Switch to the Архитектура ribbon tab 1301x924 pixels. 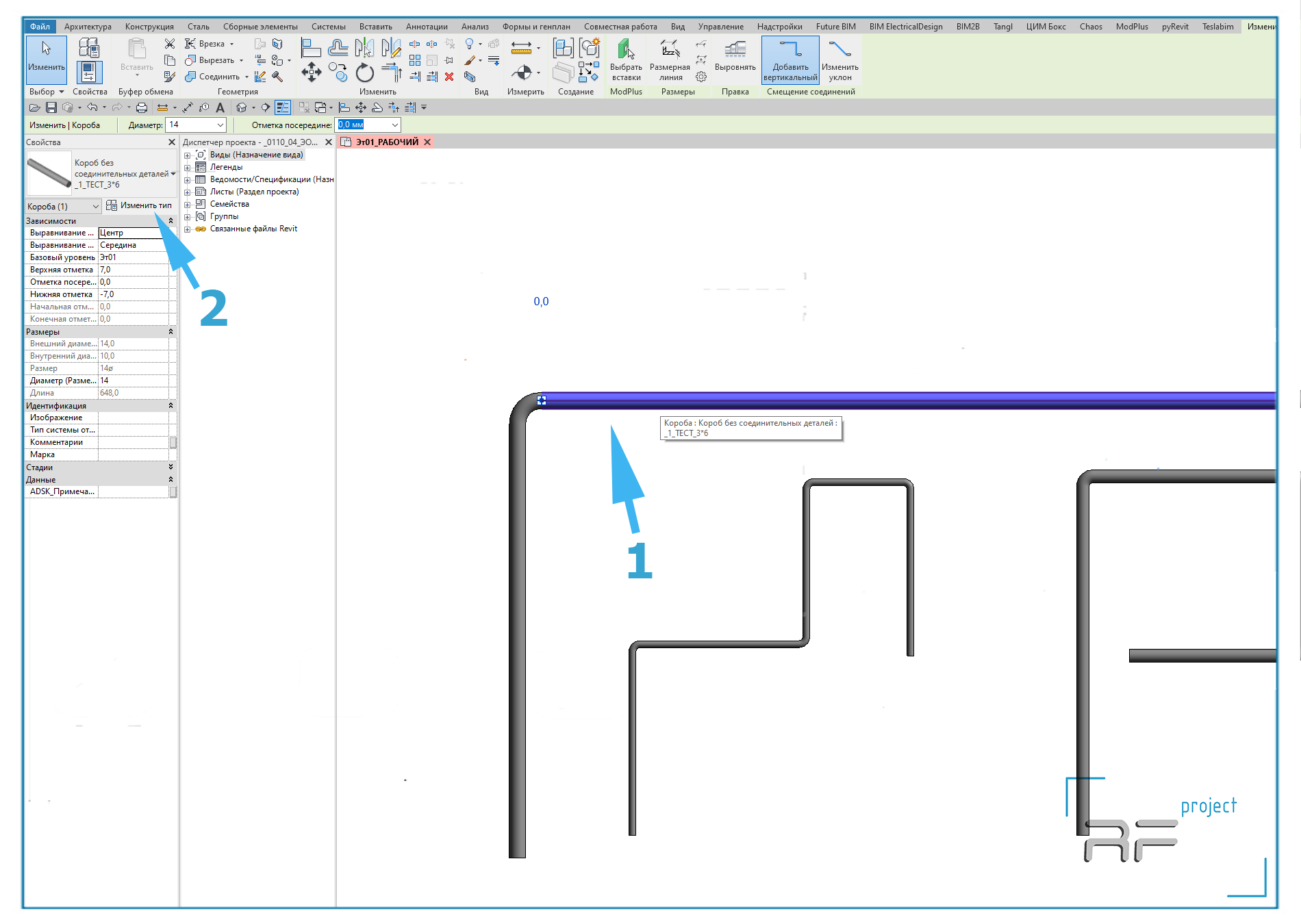coord(88,27)
